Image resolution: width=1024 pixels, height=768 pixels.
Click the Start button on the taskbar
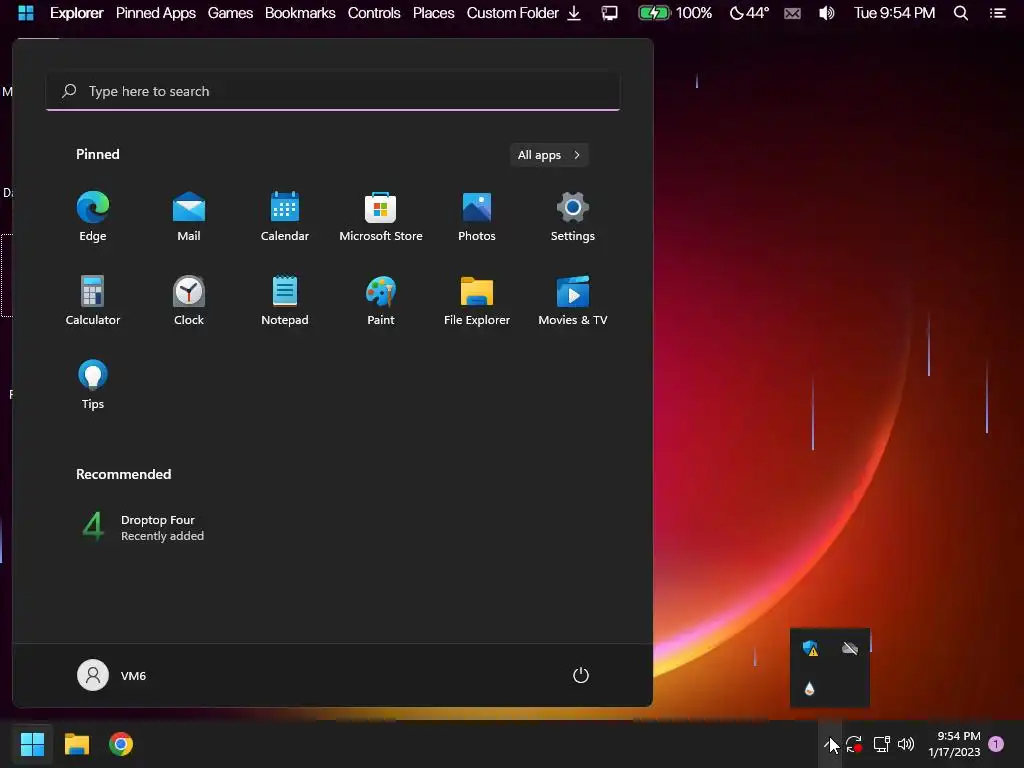point(32,744)
